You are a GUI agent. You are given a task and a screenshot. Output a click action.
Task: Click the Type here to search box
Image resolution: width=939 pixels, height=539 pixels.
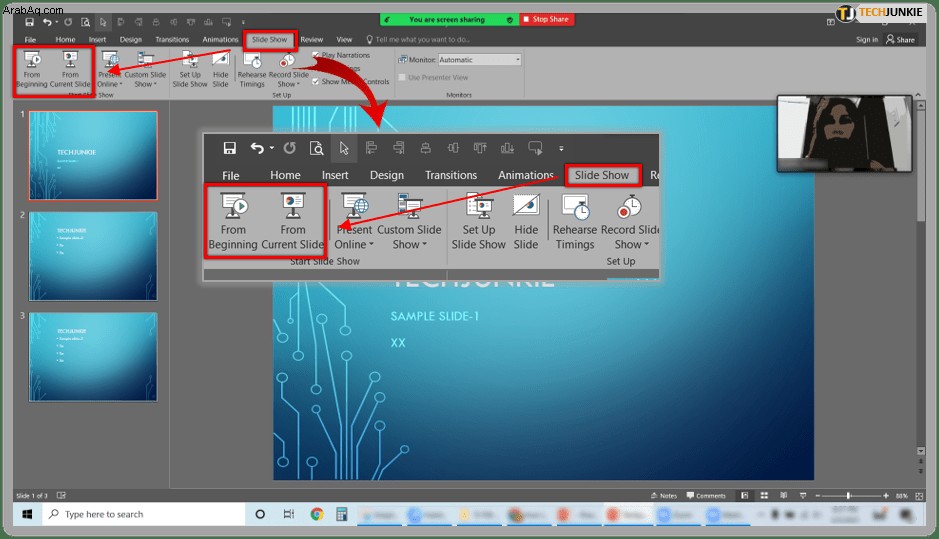click(144, 514)
